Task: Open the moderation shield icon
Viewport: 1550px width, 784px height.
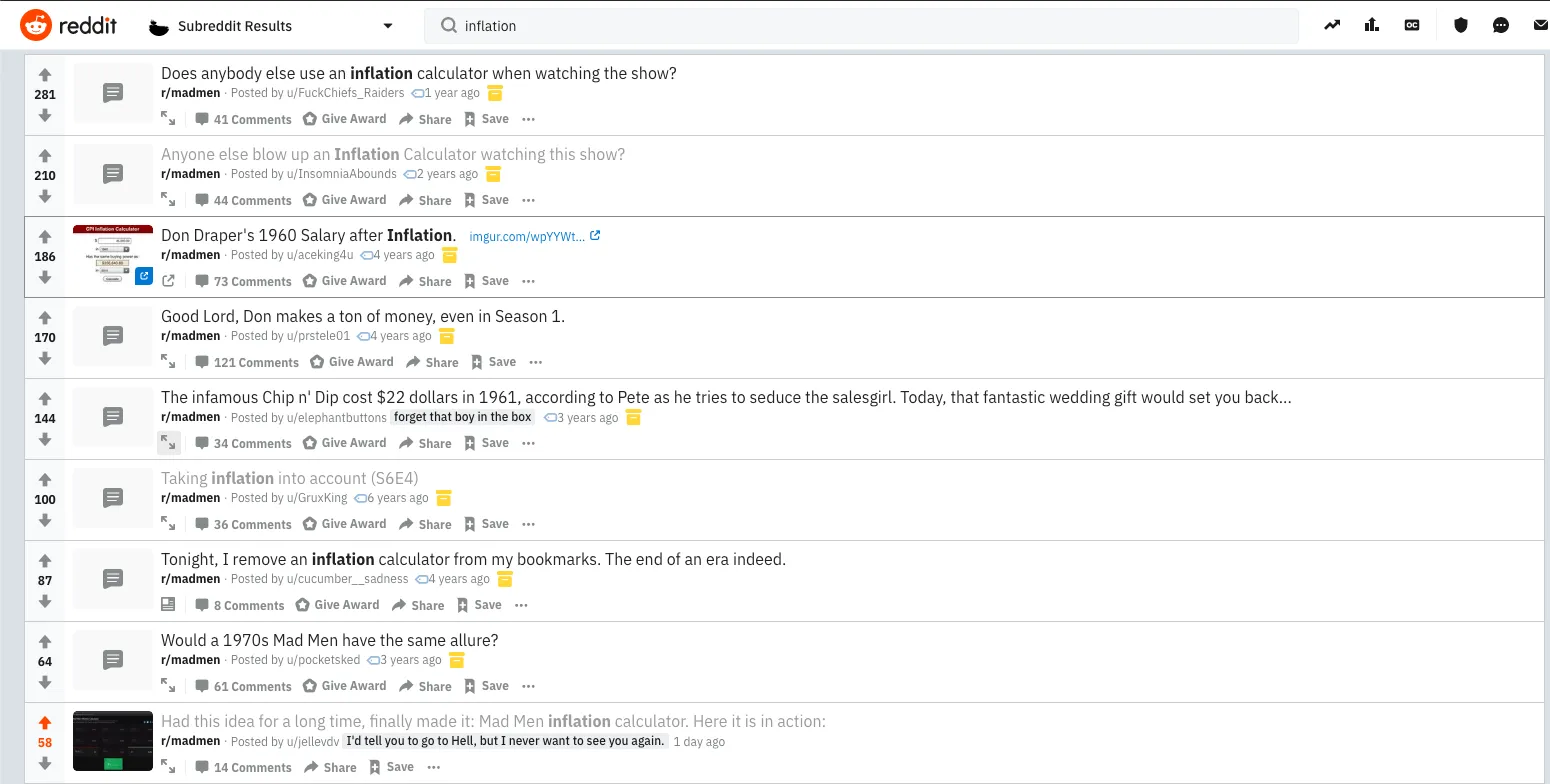Action: pos(1461,26)
